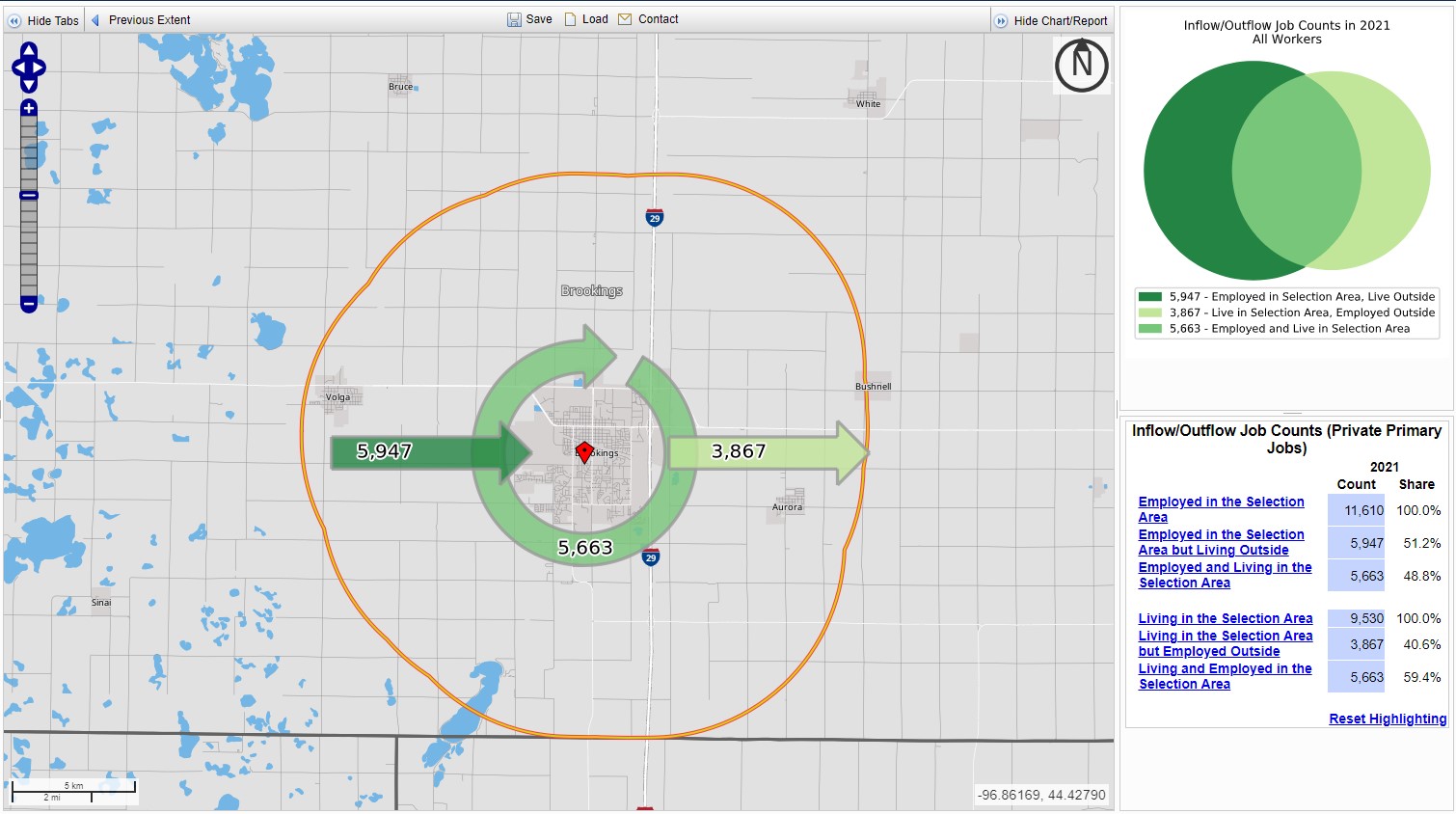Click the minus icon to zoom out

[29, 302]
